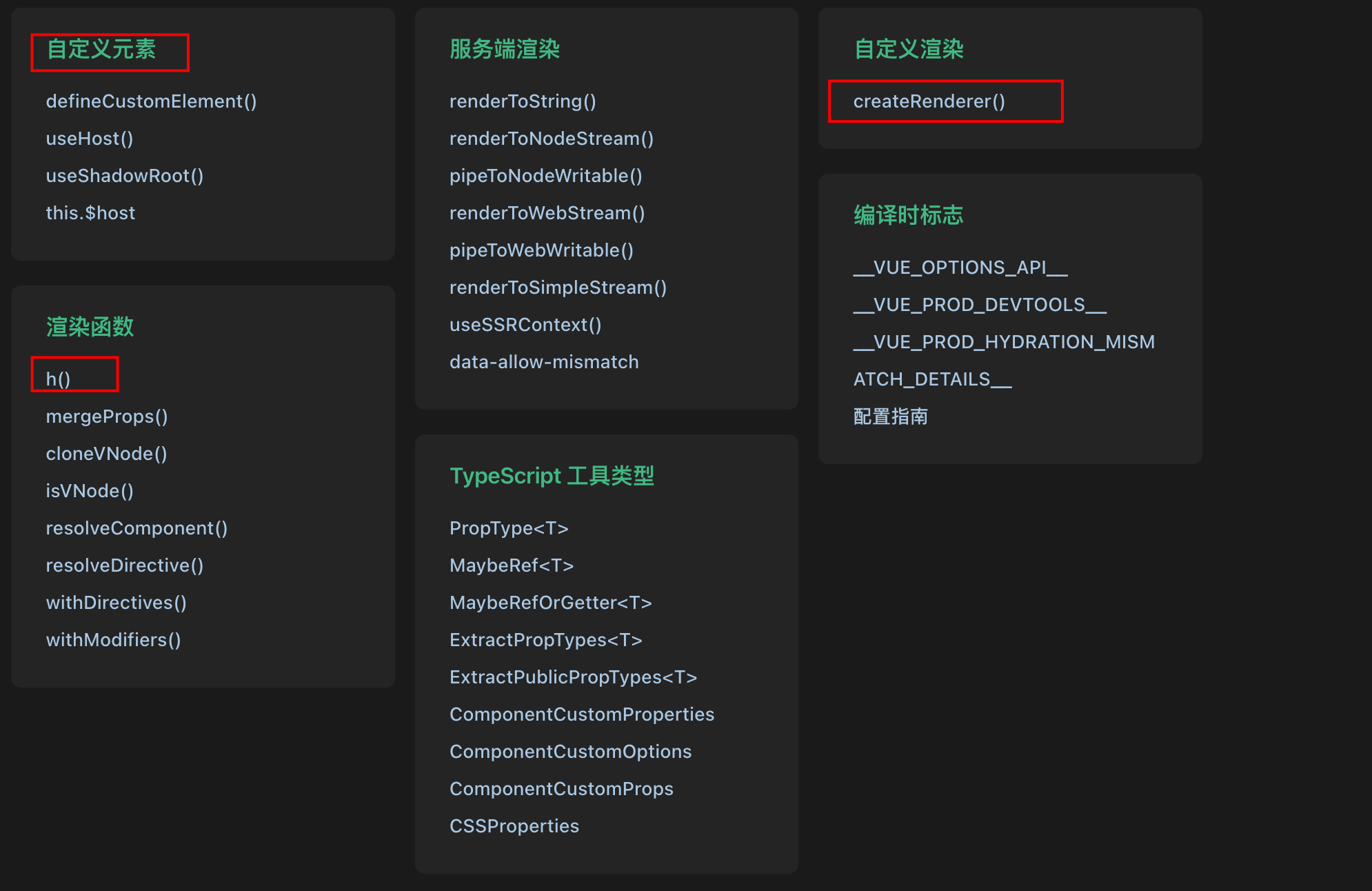Open pipeToWebWritable() link

(x=541, y=250)
